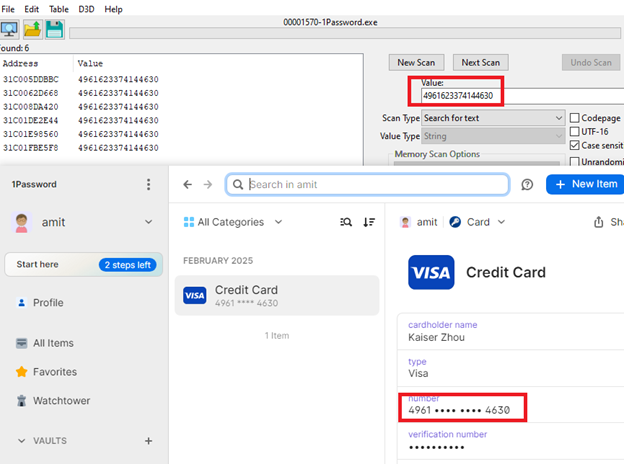Click the Watchtower tower icon
The width and height of the screenshot is (624, 464).
pos(21,401)
